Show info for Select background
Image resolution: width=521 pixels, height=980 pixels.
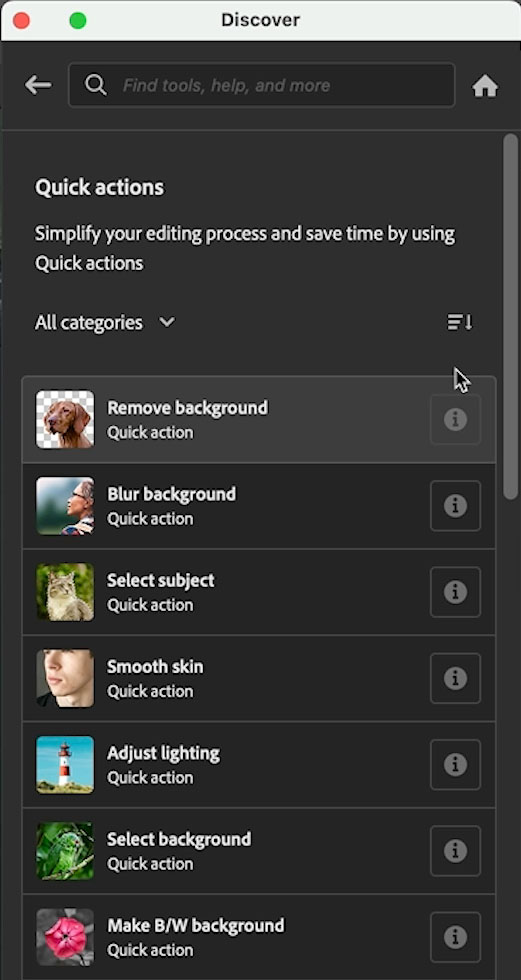click(x=455, y=851)
